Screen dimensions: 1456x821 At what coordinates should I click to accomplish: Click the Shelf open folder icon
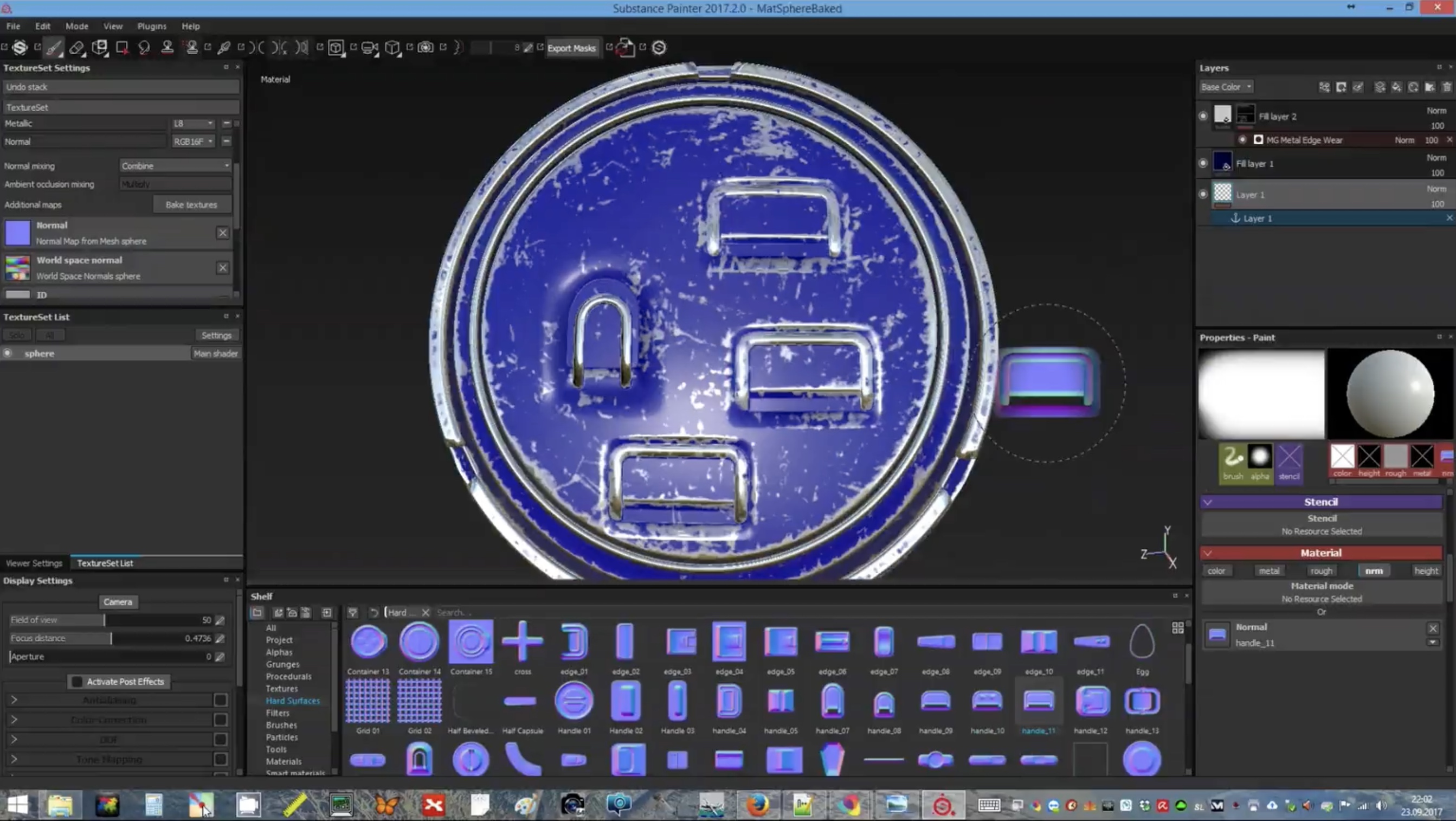tap(257, 612)
